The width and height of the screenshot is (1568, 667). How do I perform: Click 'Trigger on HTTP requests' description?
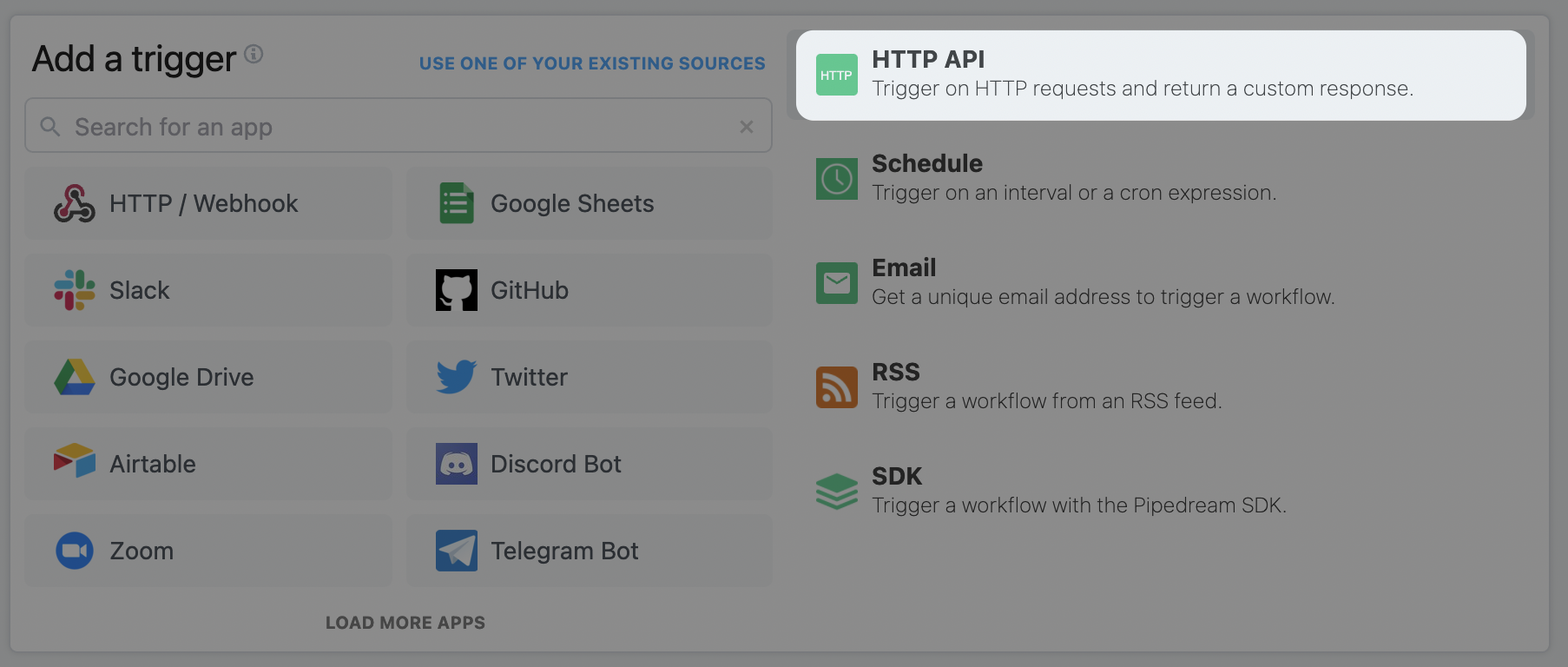click(1143, 89)
